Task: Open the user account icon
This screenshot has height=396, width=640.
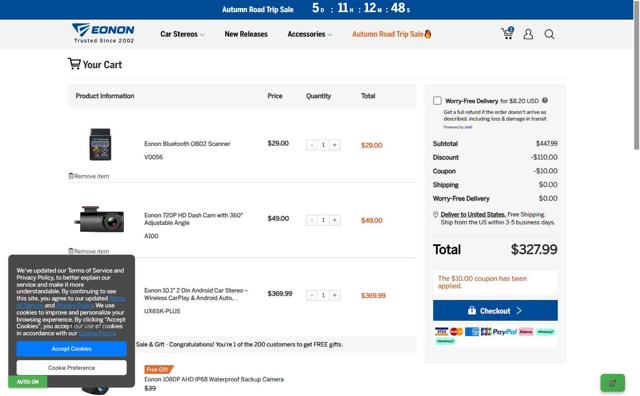Action: tap(528, 34)
